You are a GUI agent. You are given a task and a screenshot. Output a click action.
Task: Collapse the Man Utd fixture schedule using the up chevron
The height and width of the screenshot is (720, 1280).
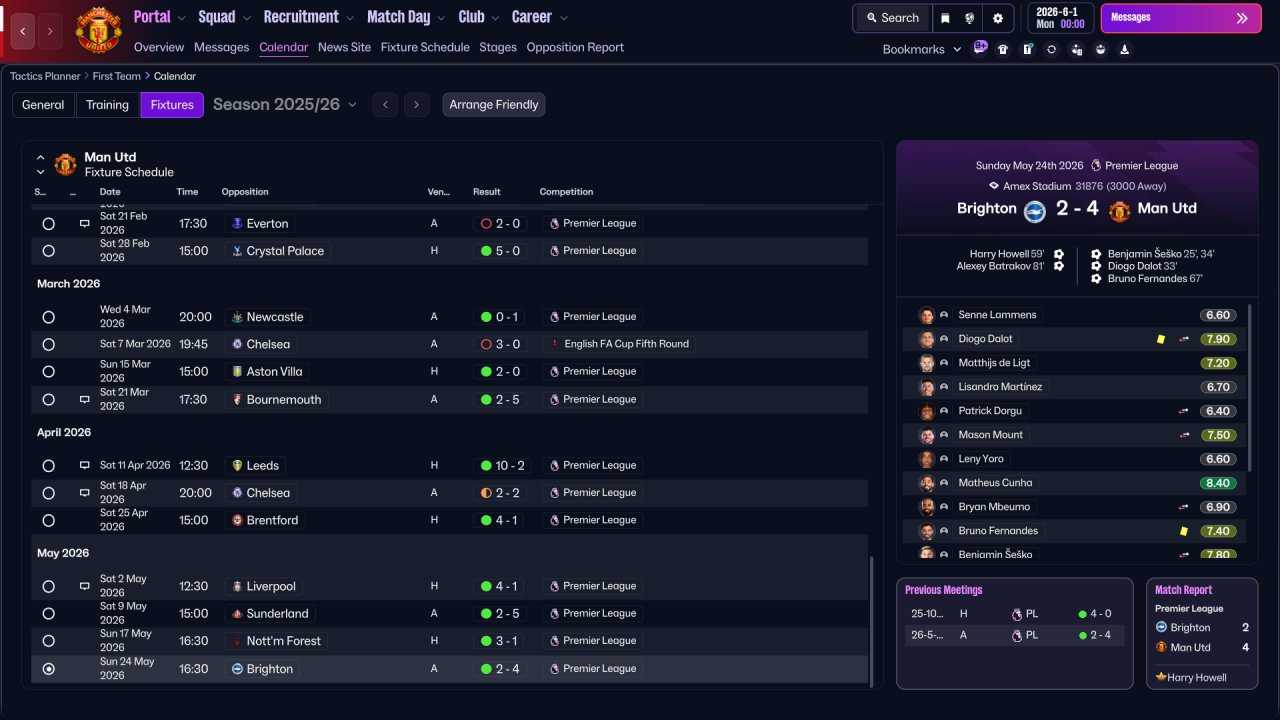point(41,157)
